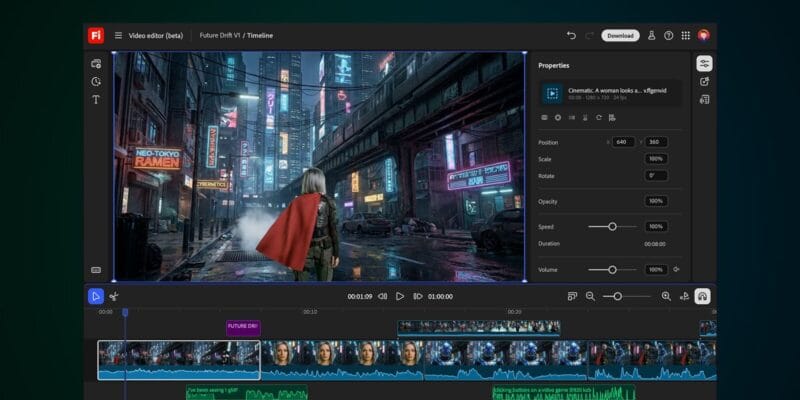800x400 pixels.
Task: Toggle the headphones audio button
Action: click(703, 296)
